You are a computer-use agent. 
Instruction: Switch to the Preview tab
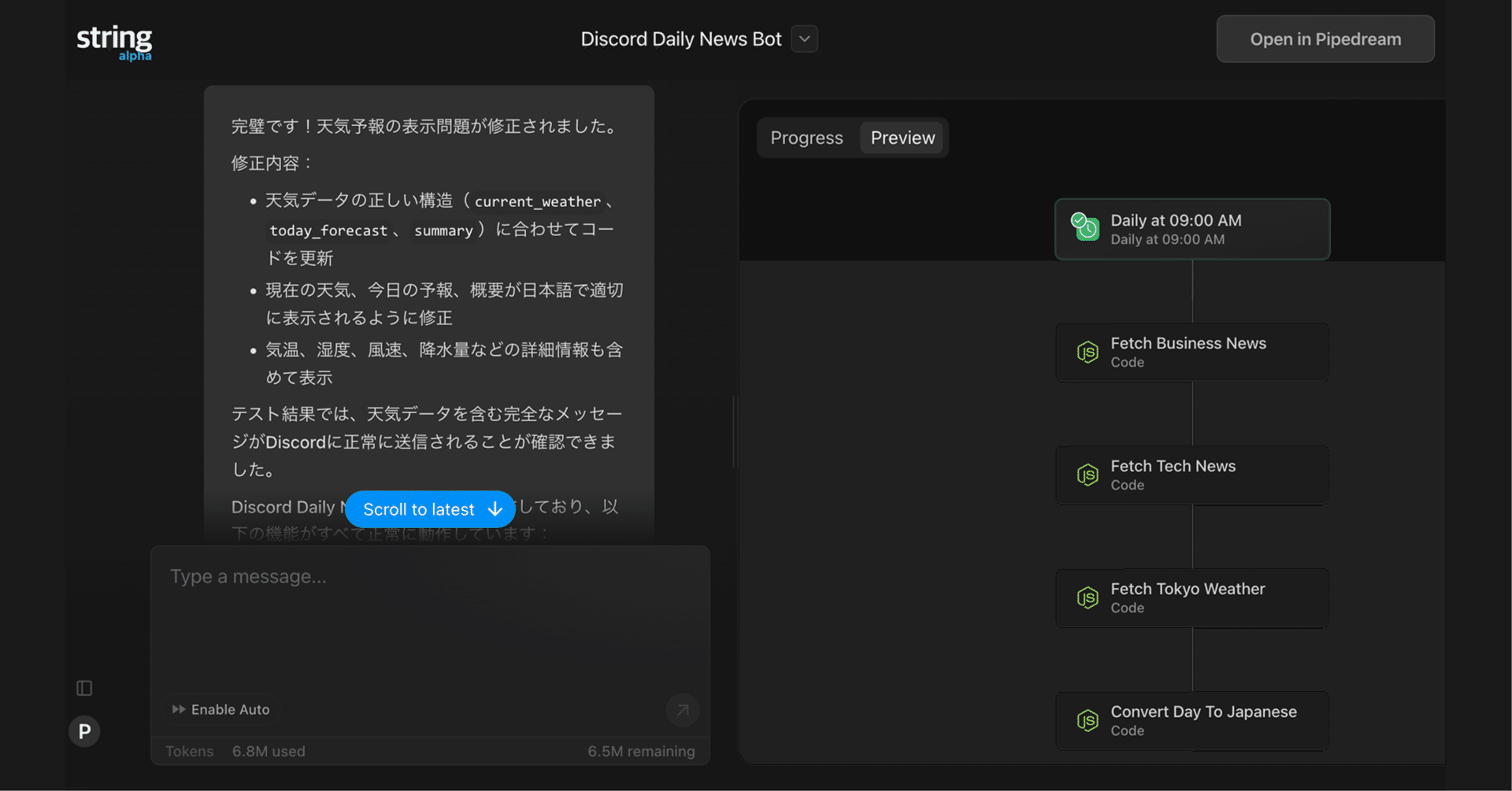pos(902,137)
